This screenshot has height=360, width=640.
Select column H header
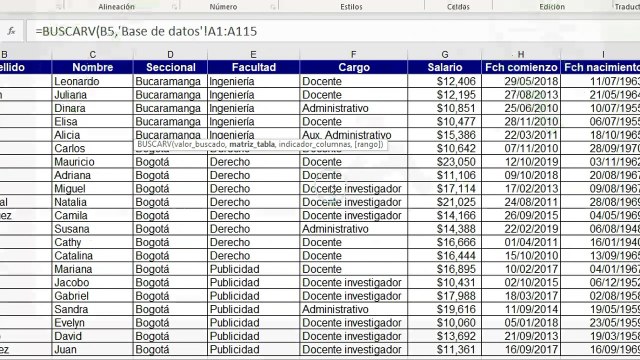pos(521,54)
